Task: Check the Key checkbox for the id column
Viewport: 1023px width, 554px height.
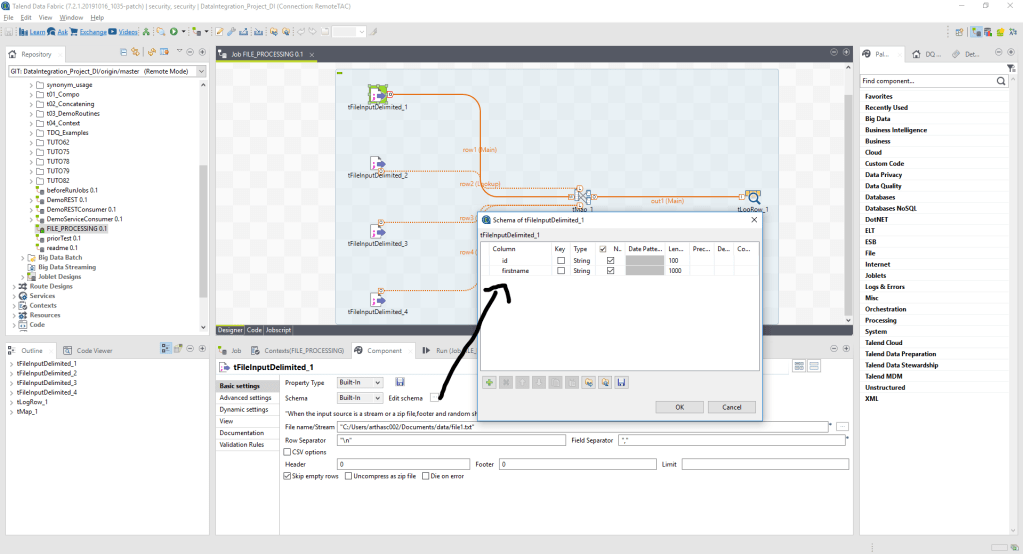Action: click(560, 260)
